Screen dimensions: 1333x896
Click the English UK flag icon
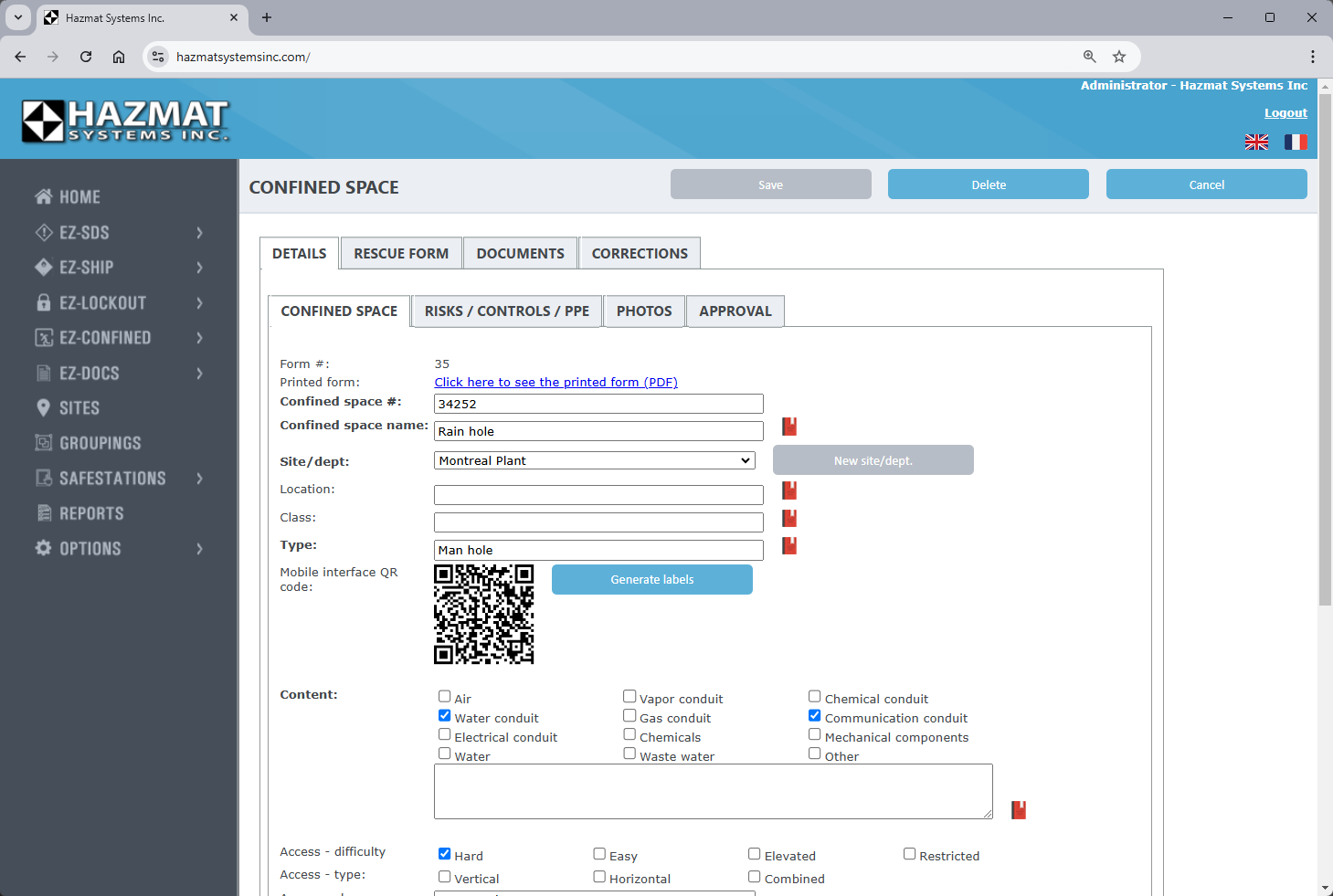(1256, 142)
